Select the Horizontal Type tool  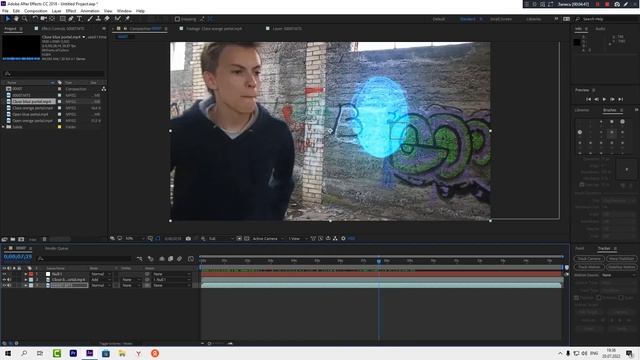79,19
